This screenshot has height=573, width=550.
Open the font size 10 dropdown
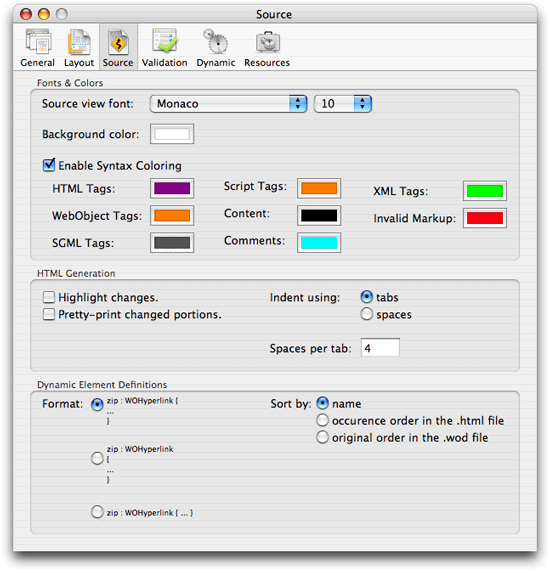coord(343,104)
